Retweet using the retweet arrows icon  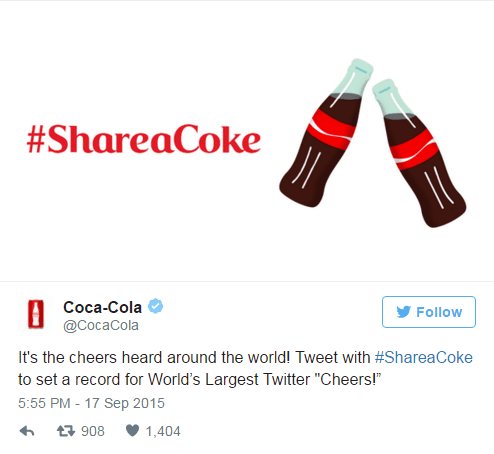(66, 431)
